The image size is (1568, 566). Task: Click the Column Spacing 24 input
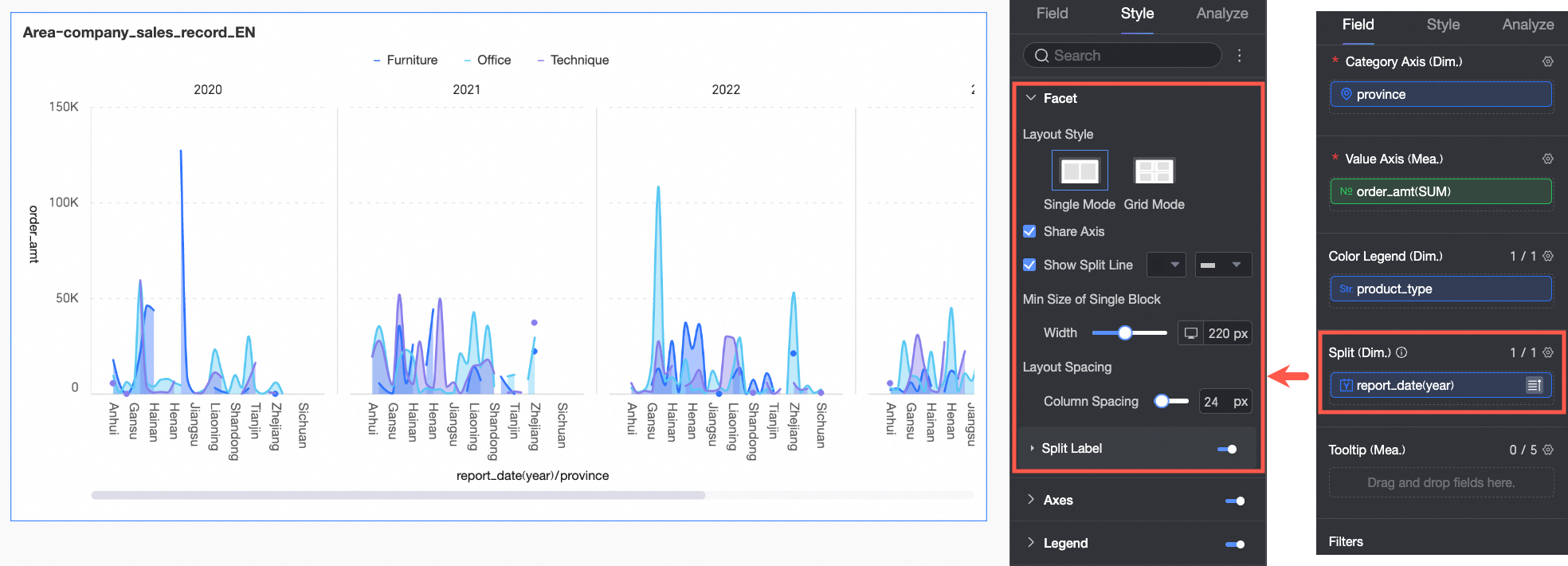(1225, 401)
